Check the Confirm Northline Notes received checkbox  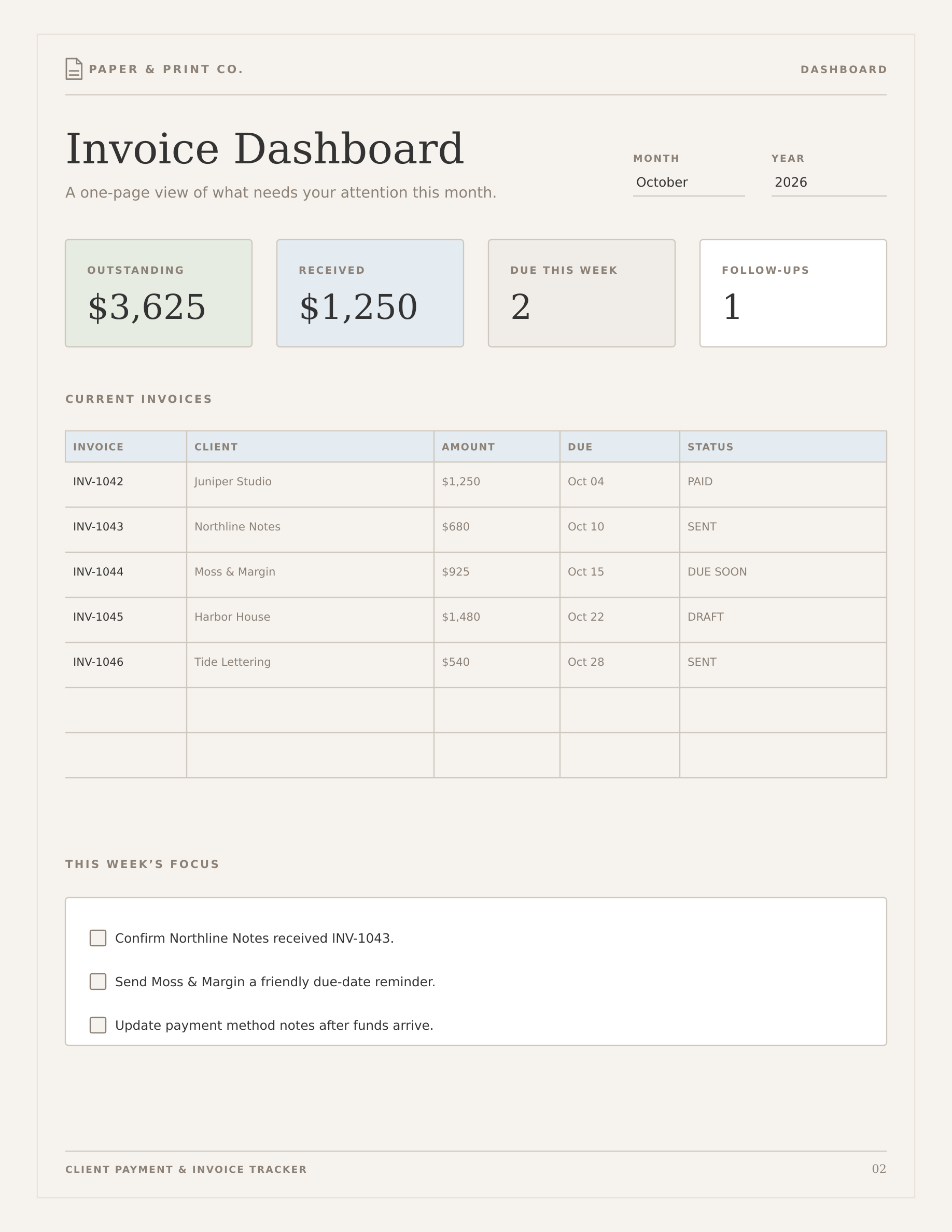[98, 938]
